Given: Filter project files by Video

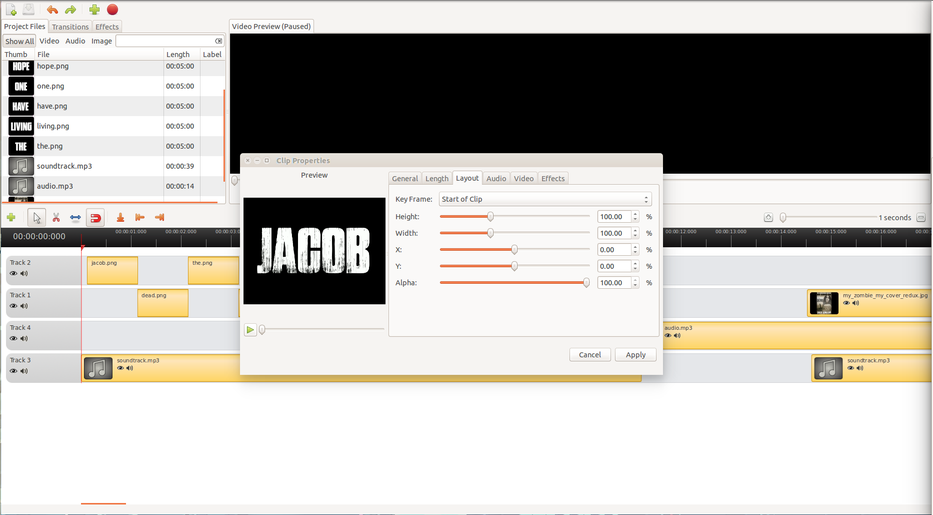Looking at the screenshot, I should [49, 41].
